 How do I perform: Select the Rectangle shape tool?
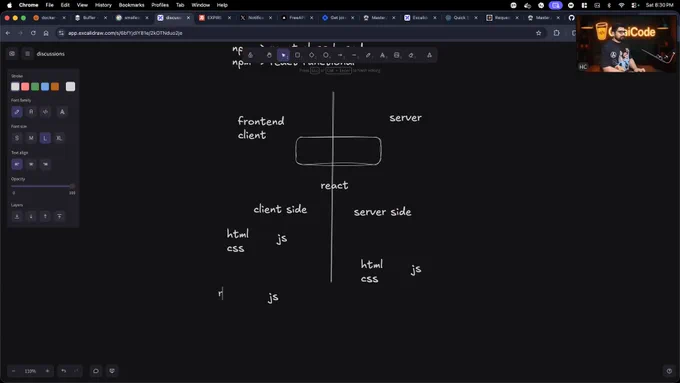(298, 55)
